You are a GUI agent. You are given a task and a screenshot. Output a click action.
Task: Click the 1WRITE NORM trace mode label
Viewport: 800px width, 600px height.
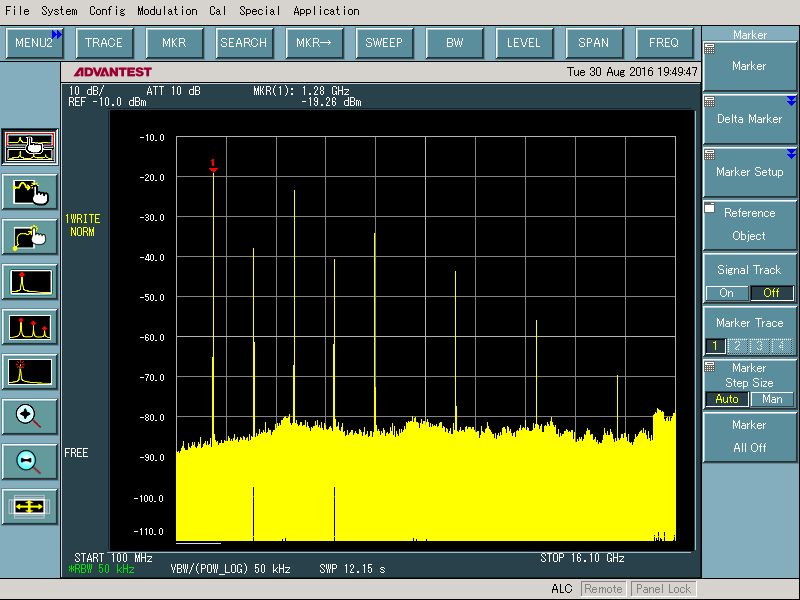[83, 225]
